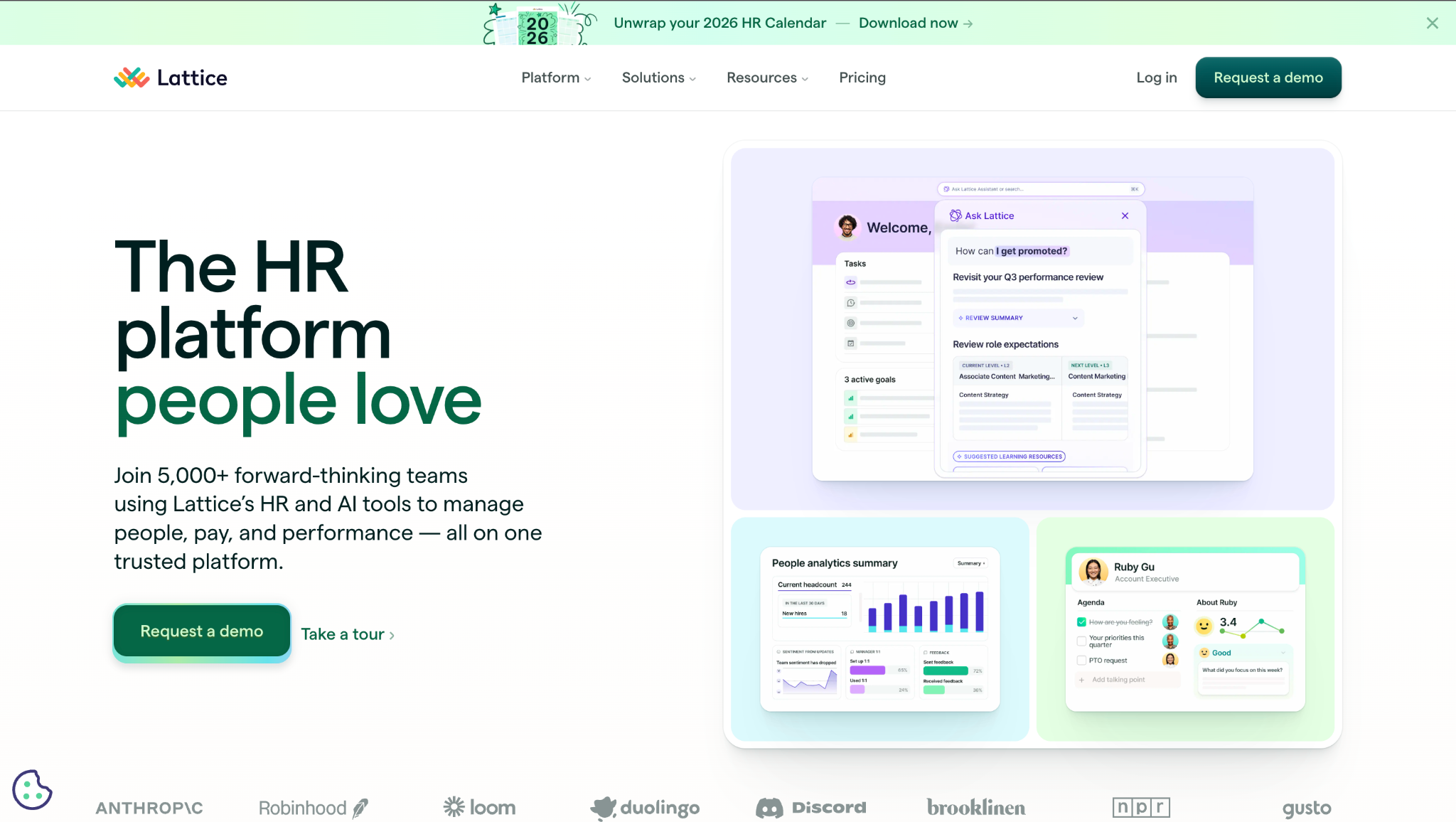Click the Lattice logo
The height and width of the screenshot is (822, 1456).
click(x=171, y=78)
